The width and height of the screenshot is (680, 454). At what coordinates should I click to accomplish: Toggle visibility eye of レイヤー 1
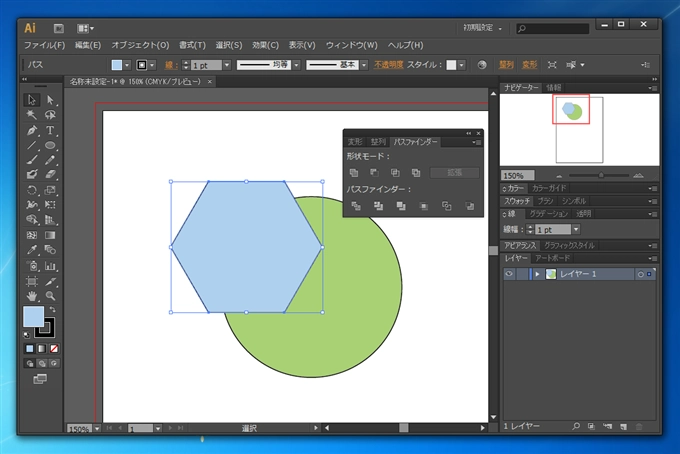pyautogui.click(x=509, y=274)
